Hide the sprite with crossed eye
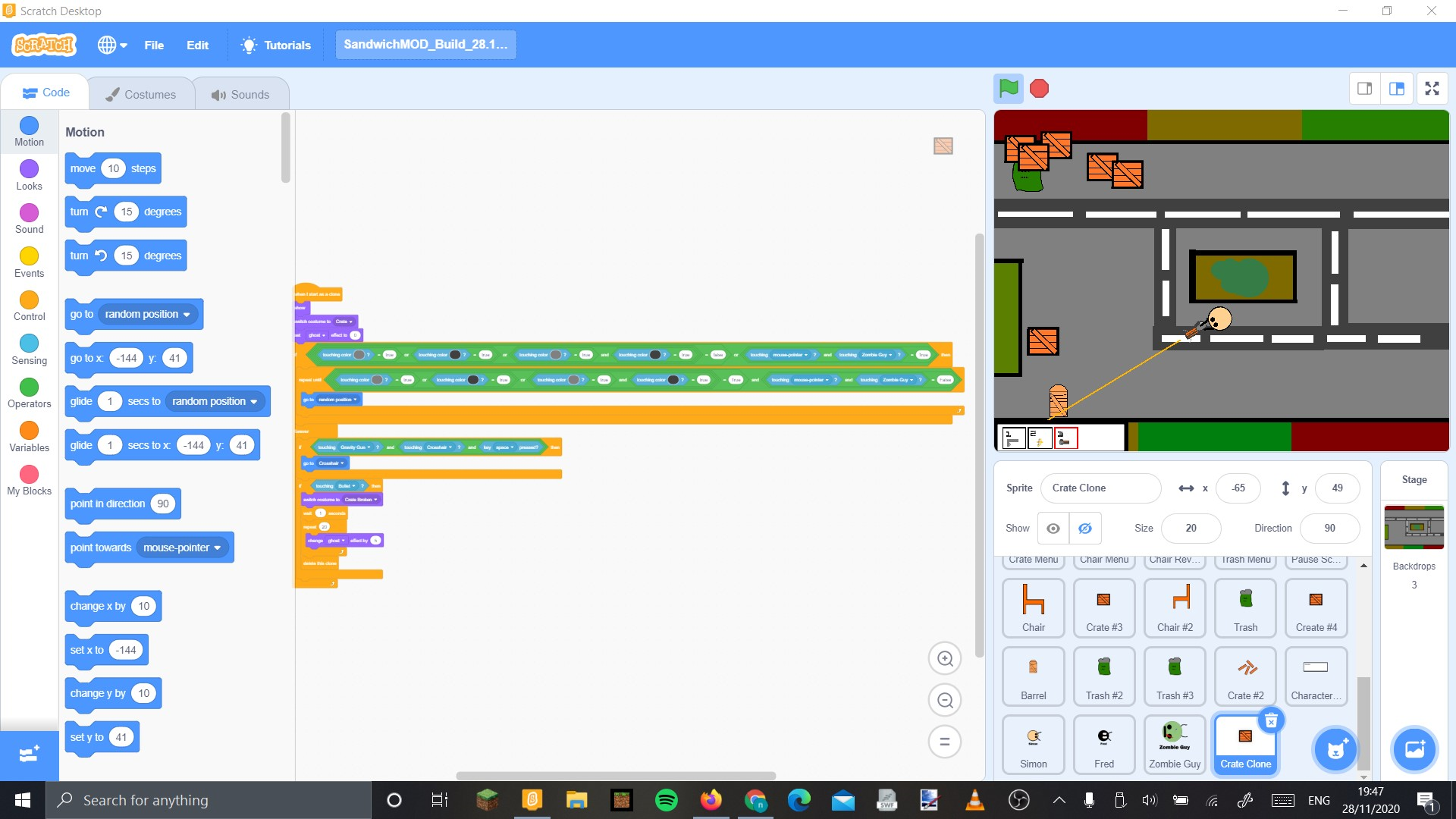Viewport: 1456px width, 819px height. tap(1085, 529)
